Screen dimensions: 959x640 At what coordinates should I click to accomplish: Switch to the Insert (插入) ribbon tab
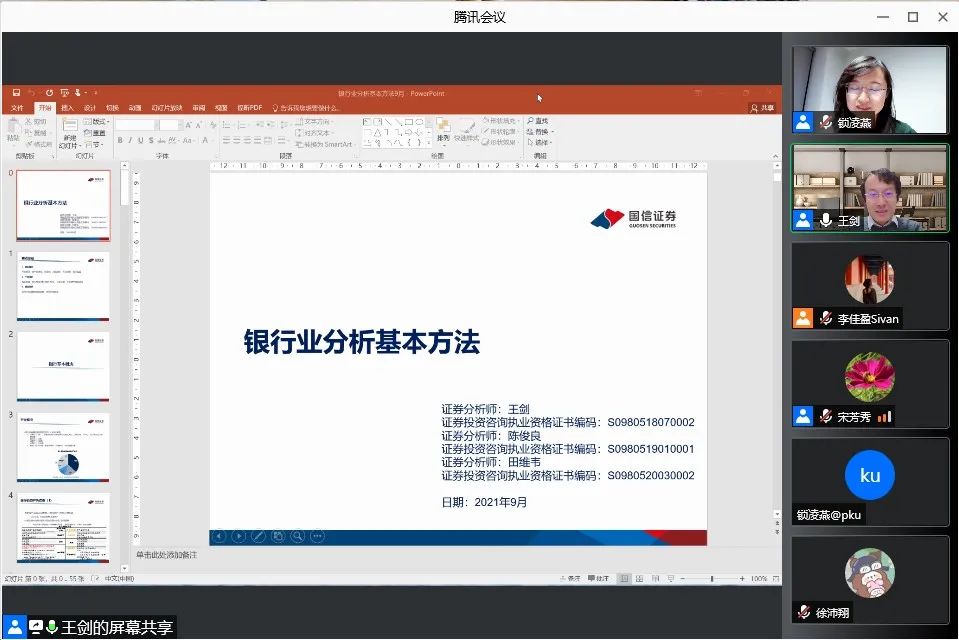pos(67,108)
